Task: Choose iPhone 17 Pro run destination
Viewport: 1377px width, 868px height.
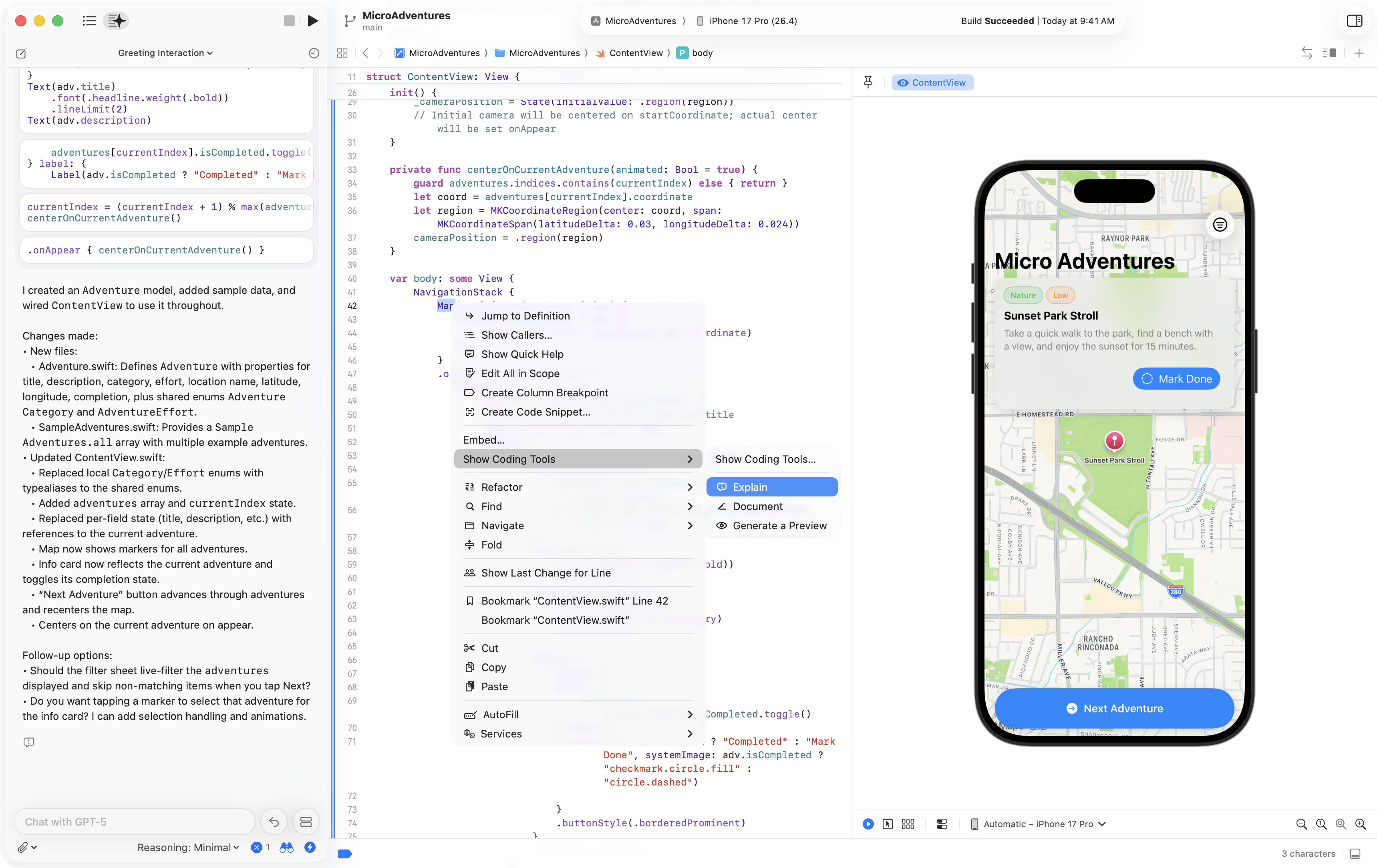Action: [x=747, y=21]
